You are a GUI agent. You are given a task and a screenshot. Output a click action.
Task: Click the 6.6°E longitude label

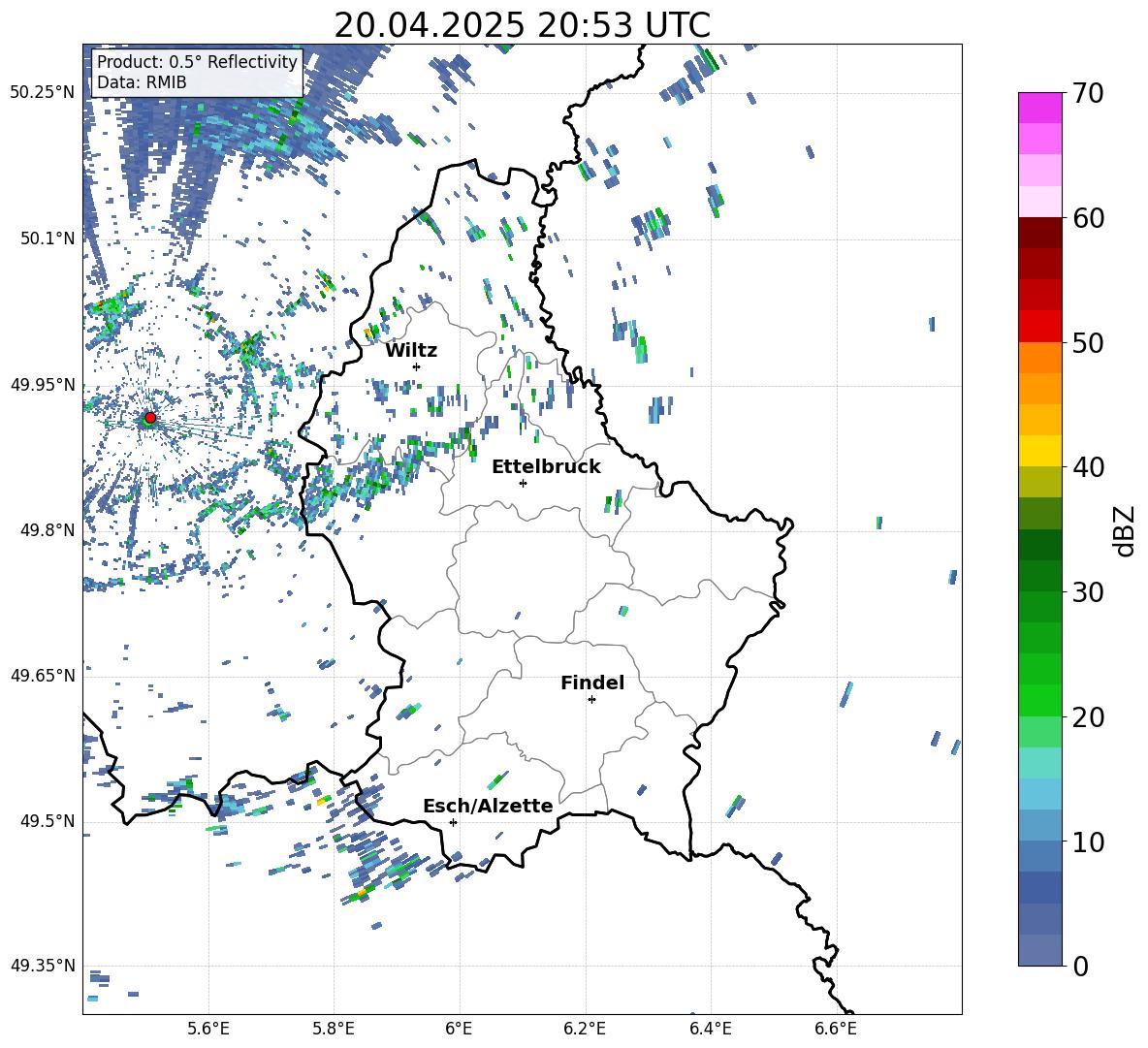836,1029
